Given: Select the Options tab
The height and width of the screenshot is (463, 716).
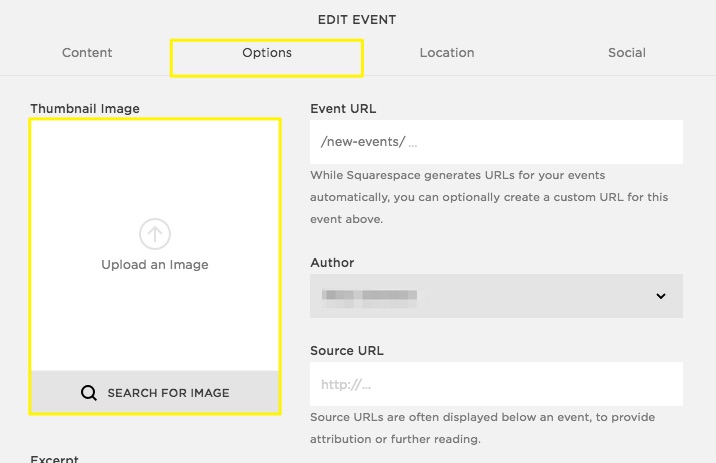Looking at the screenshot, I should (267, 53).
